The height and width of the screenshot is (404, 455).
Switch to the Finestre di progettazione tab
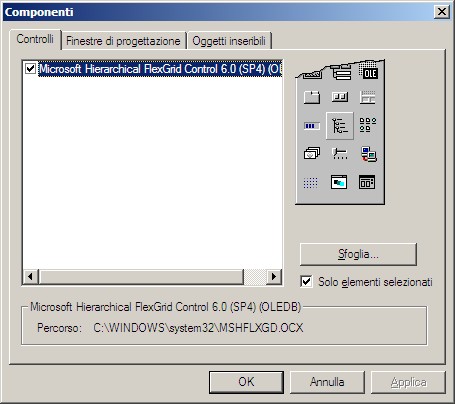click(x=123, y=41)
